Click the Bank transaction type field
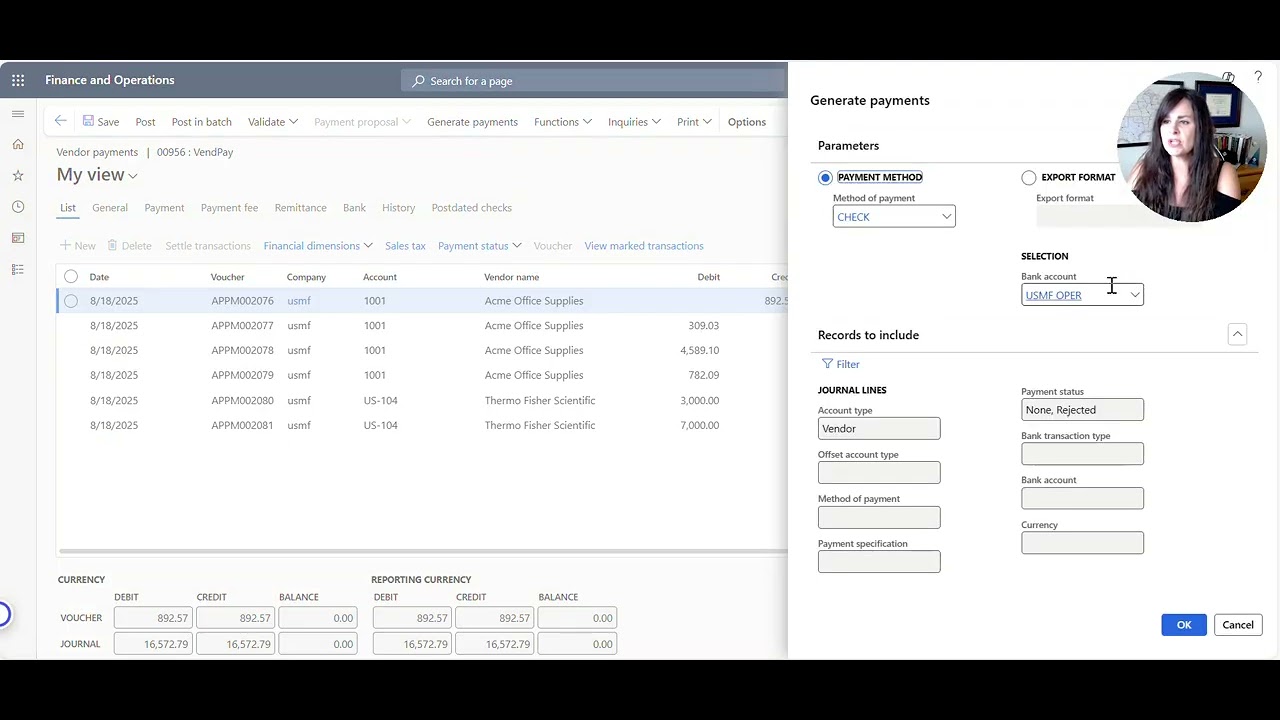 [1082, 454]
